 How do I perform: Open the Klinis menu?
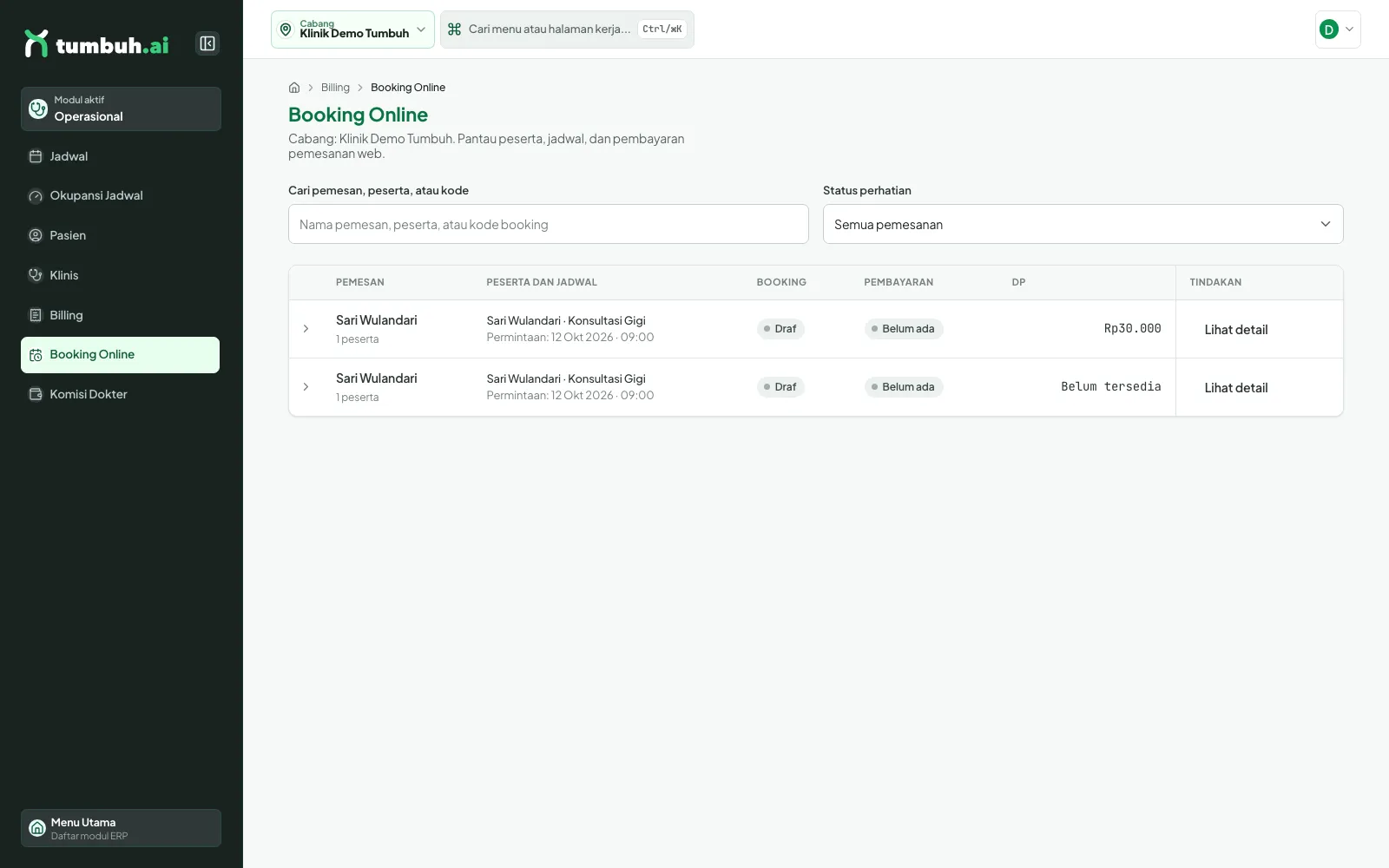(x=120, y=275)
